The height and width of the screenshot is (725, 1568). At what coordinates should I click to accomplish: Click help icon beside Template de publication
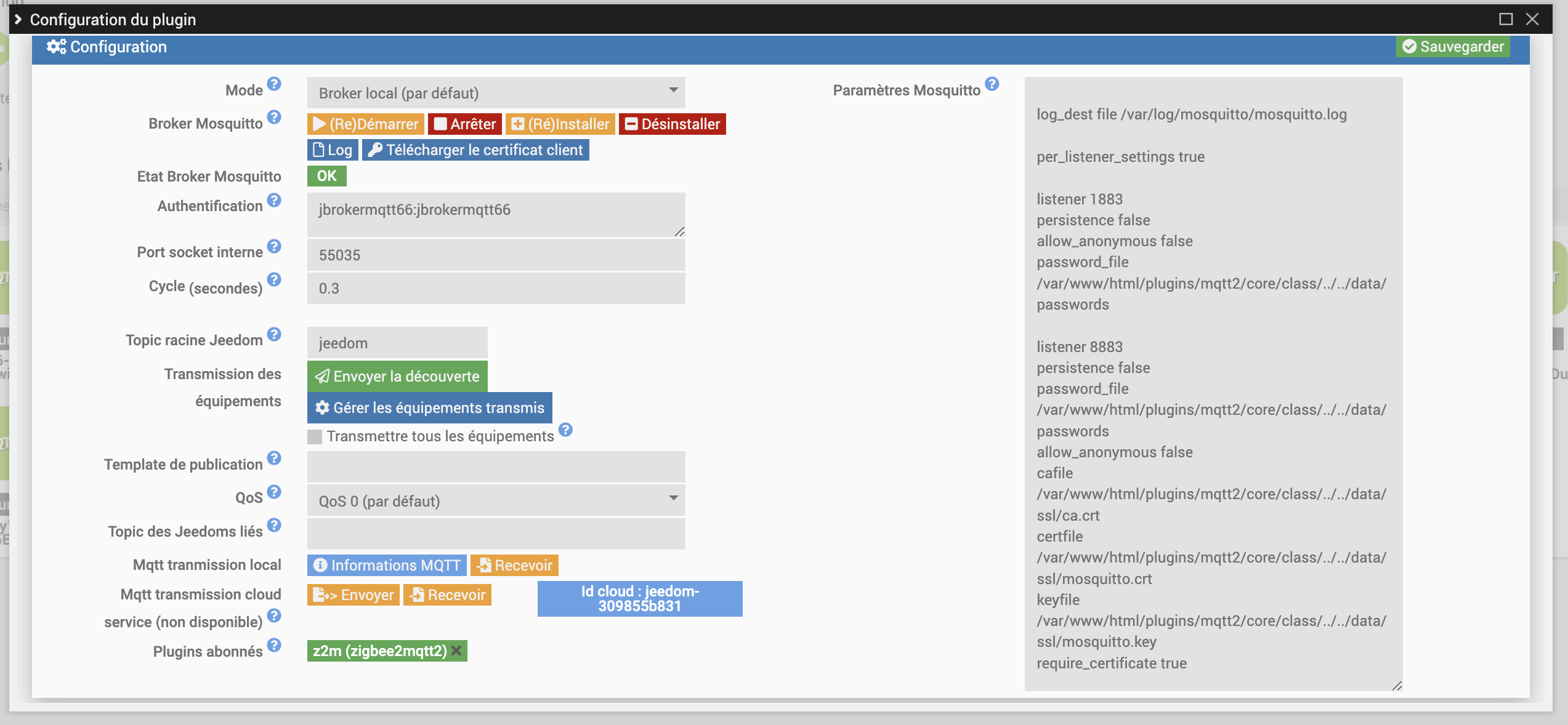pyautogui.click(x=274, y=458)
